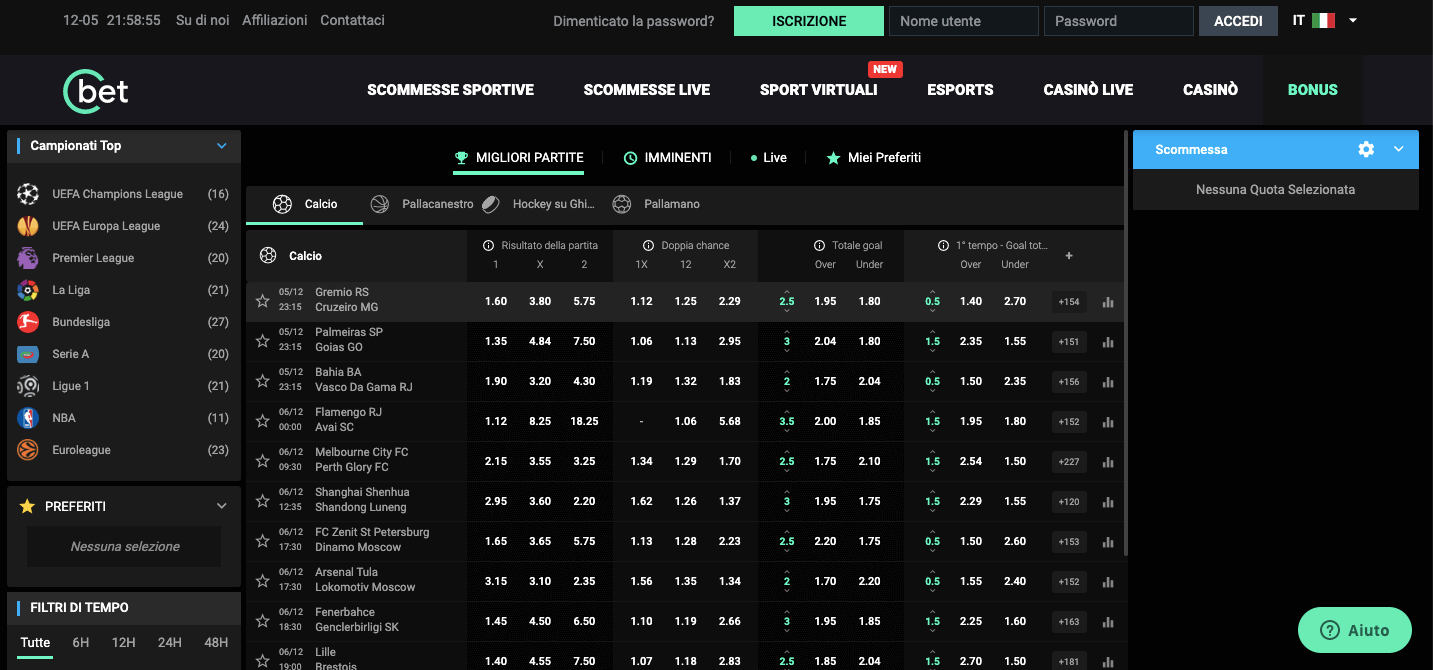Click the Cbet logo
1433x670 pixels.
pos(95,90)
